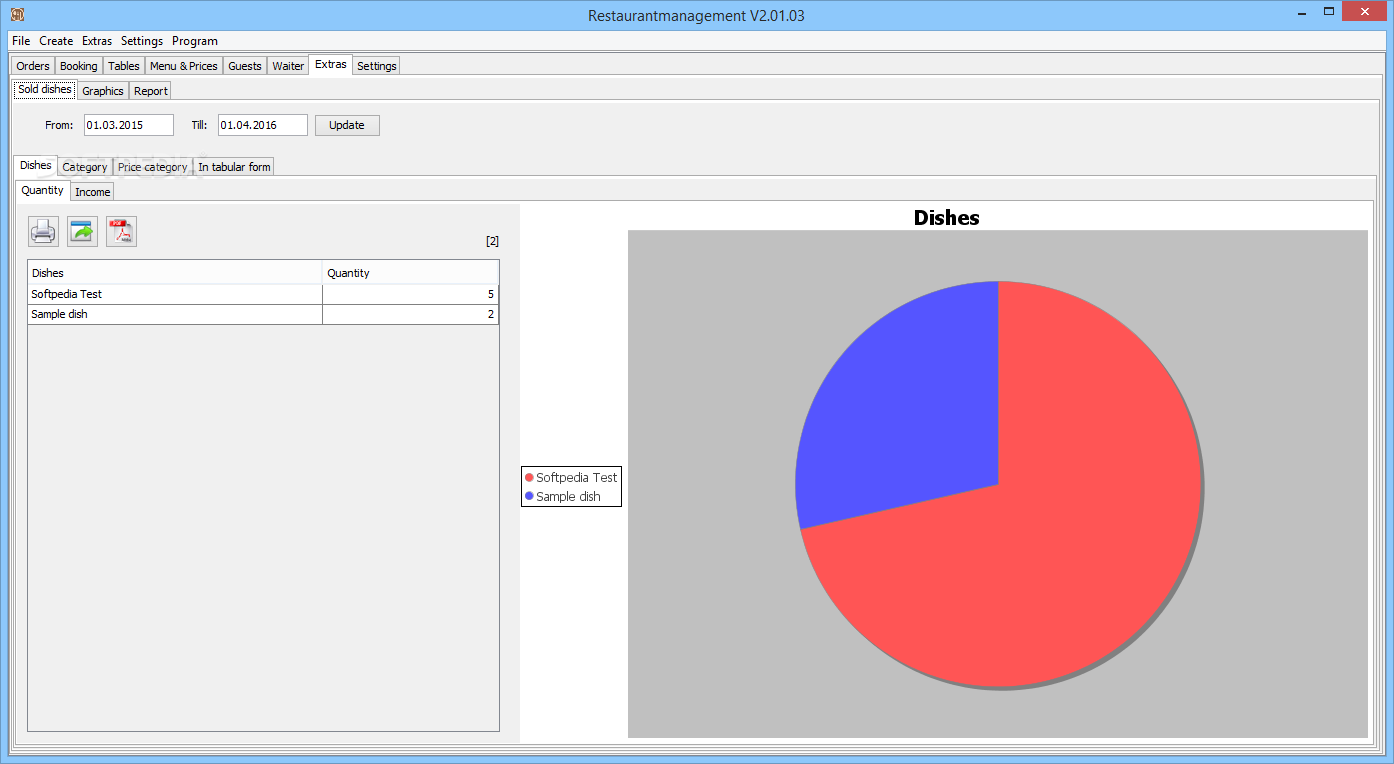Click the Dishes column header
The image size is (1394, 764).
[x=175, y=273]
